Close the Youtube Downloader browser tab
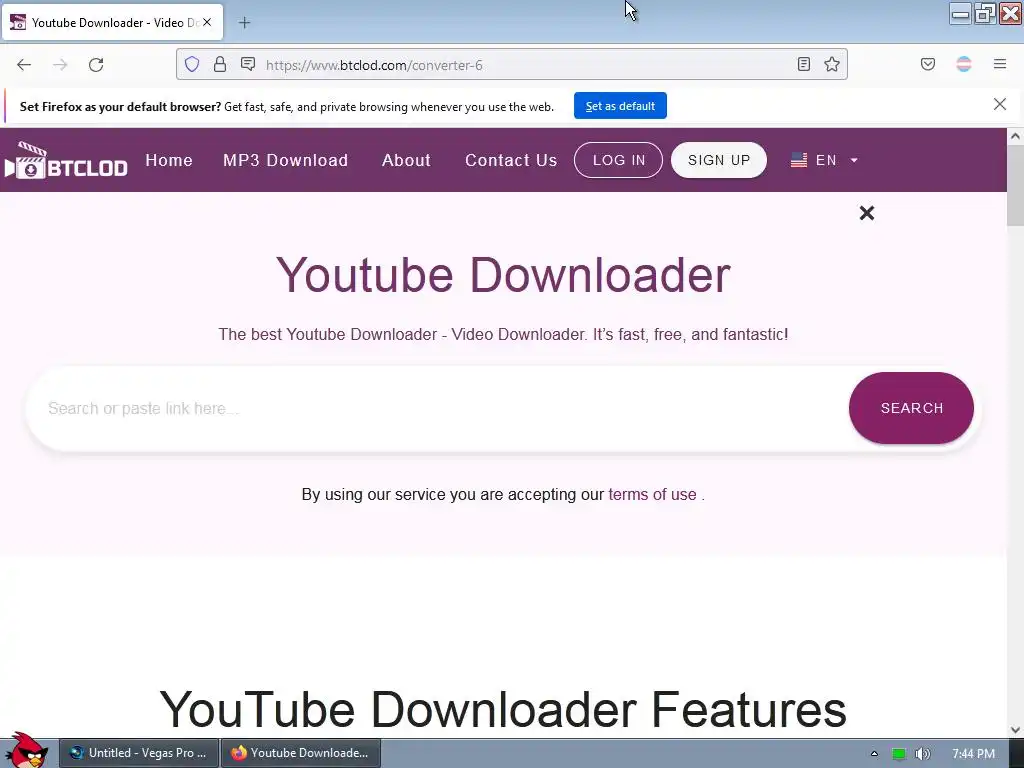1024x768 pixels. tap(207, 22)
